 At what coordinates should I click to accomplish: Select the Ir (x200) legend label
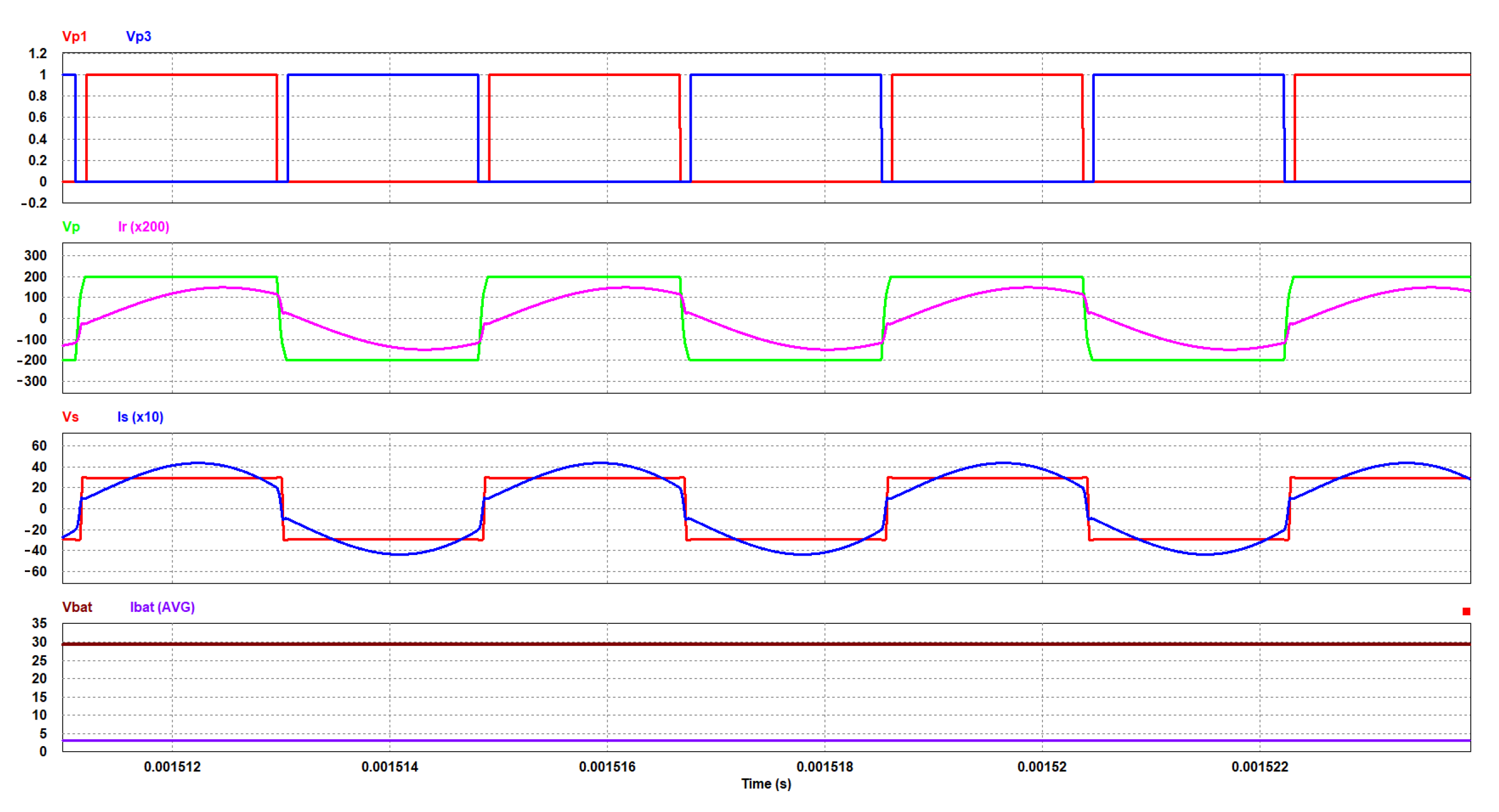click(144, 227)
